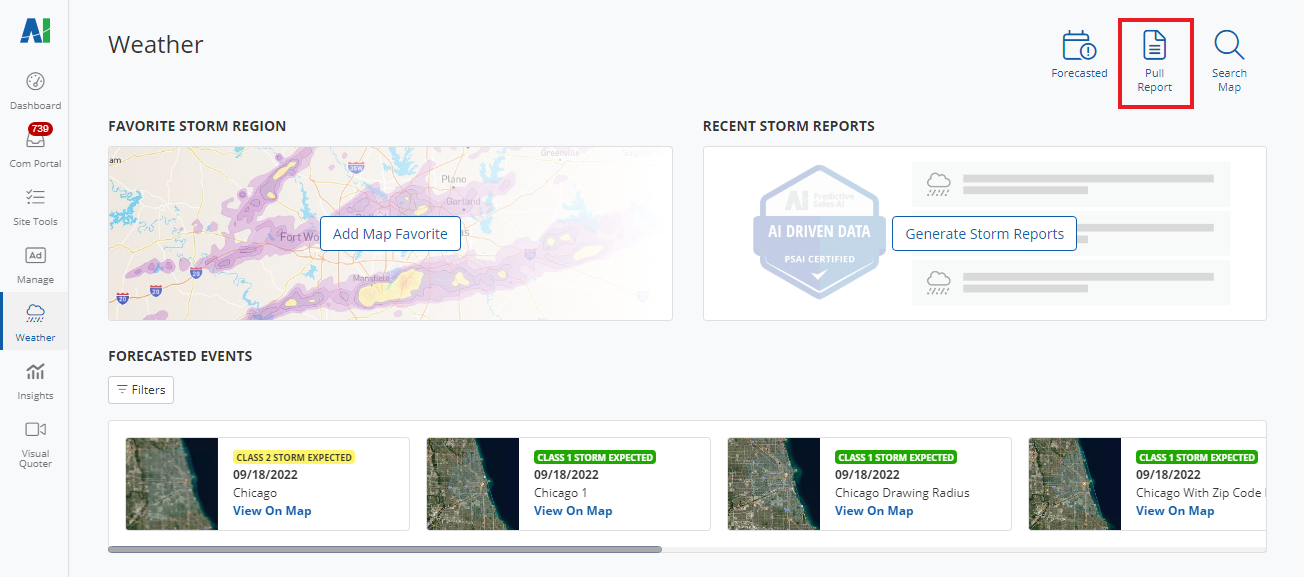Click the 739 notification badge
The image size is (1304, 577).
click(41, 129)
